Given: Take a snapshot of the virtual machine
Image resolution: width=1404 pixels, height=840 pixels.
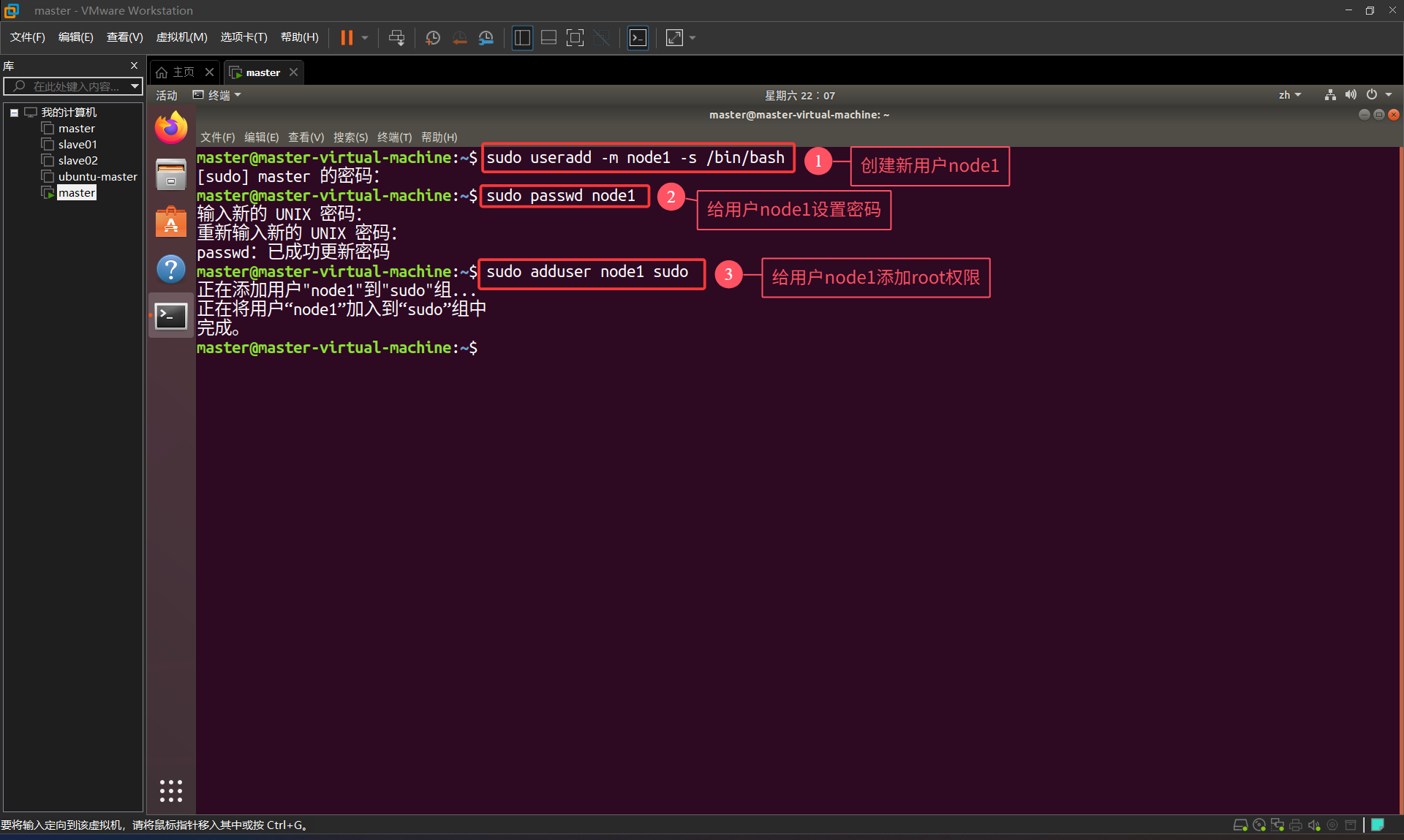Looking at the screenshot, I should click(x=432, y=37).
